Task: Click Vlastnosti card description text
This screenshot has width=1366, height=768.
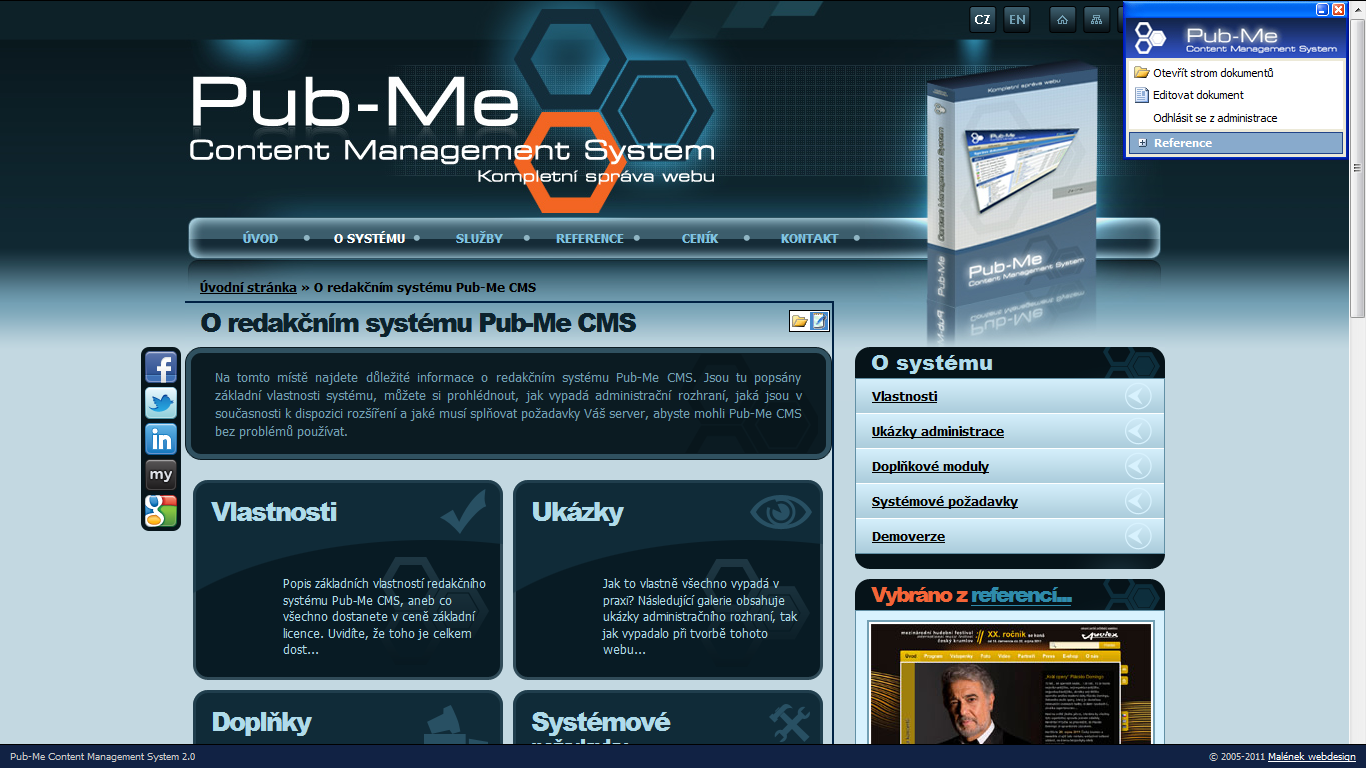Action: 384,616
